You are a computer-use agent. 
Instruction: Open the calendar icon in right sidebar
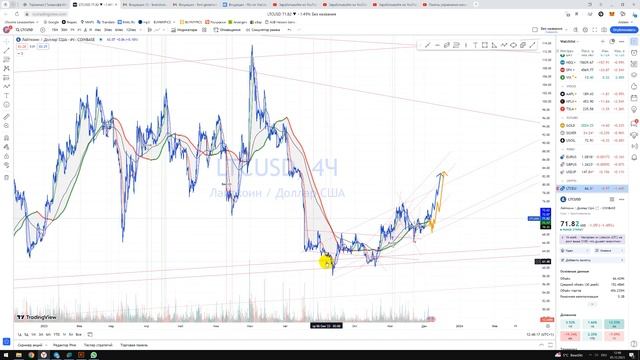point(634,98)
